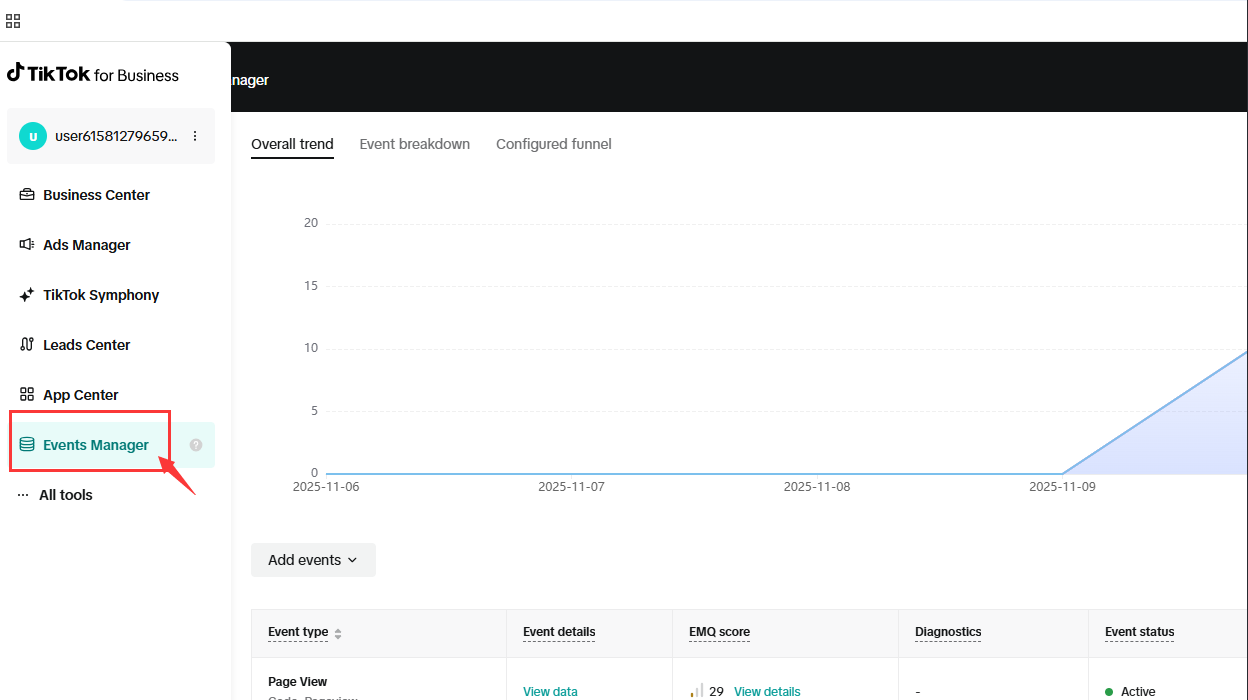1248x700 pixels.
Task: Click the help question mark beside Events Manager
Action: 196,445
